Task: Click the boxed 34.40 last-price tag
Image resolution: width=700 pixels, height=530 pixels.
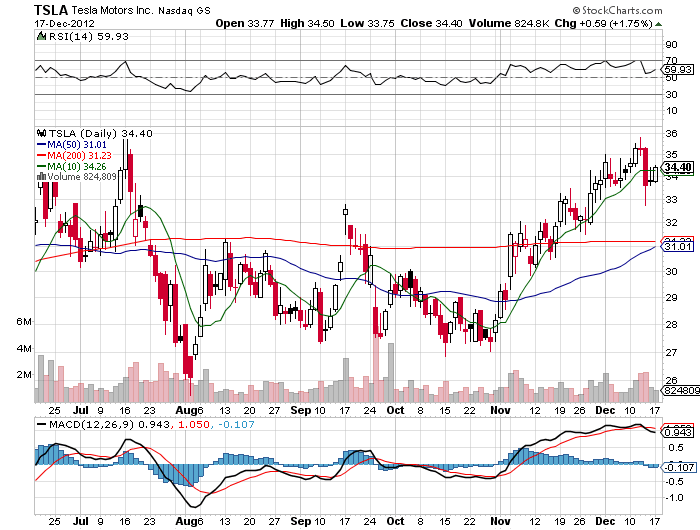Action: 678,167
